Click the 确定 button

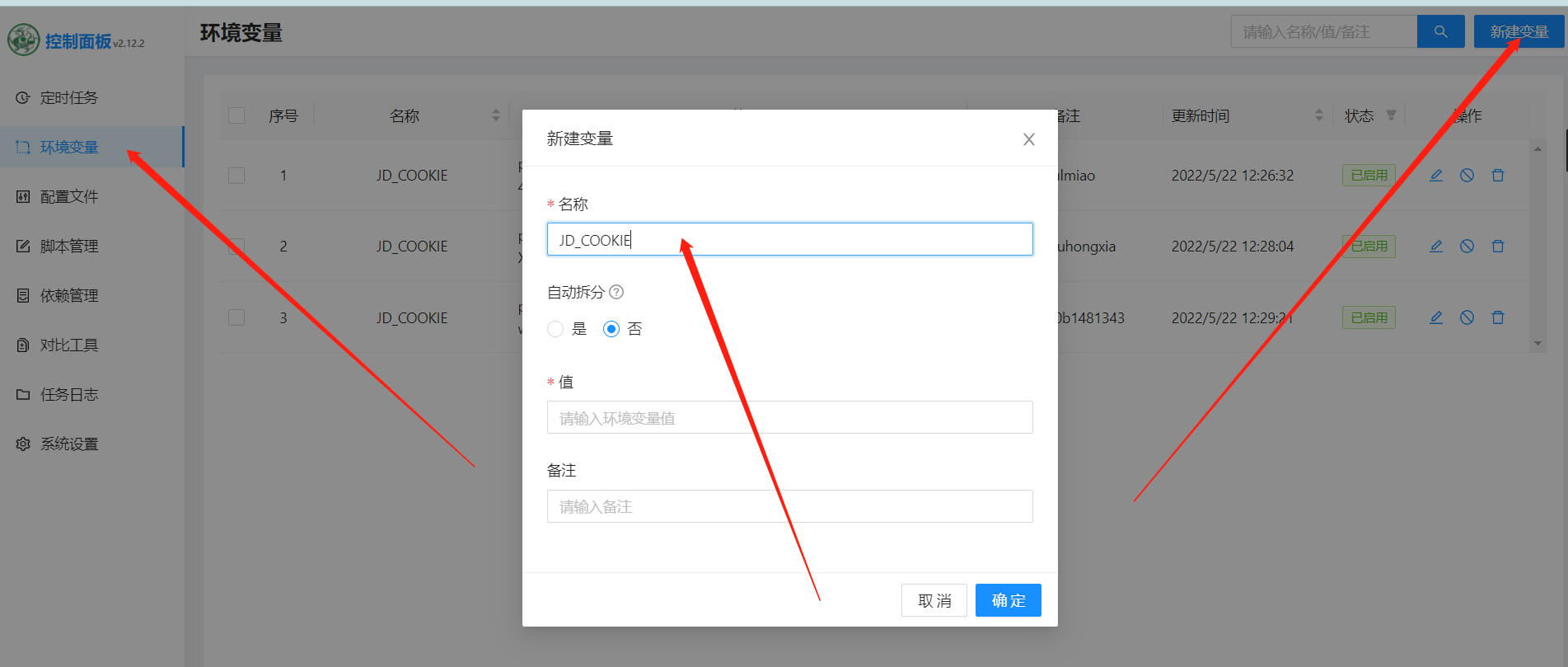(x=1009, y=600)
